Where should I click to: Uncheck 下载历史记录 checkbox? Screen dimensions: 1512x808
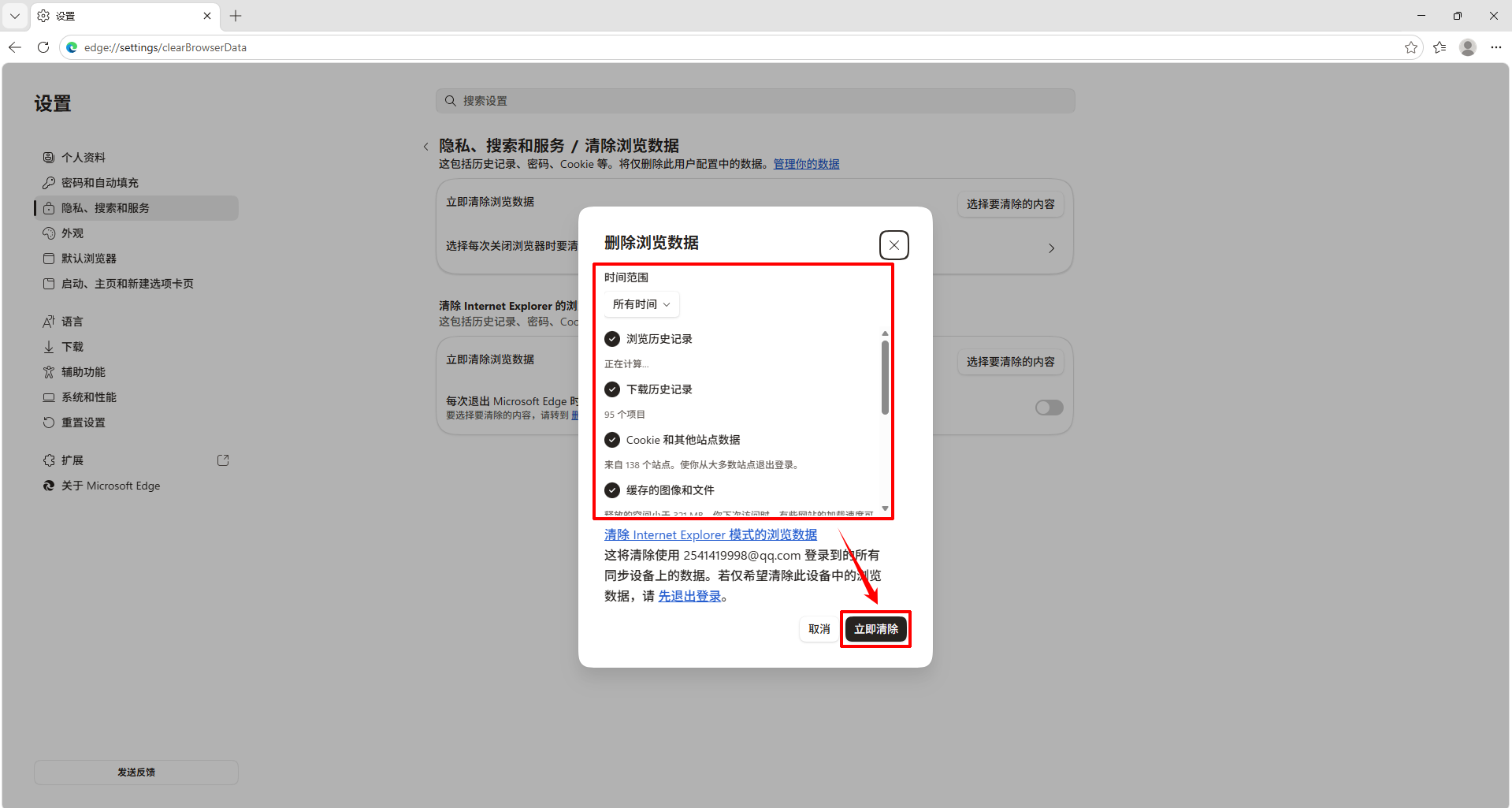(612, 389)
